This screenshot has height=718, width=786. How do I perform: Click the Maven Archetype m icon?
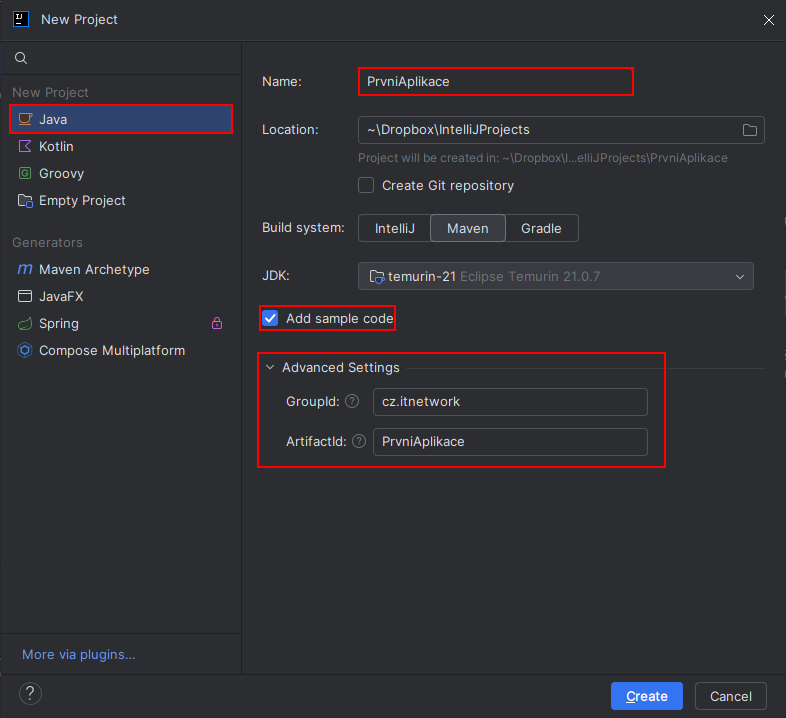tap(25, 269)
